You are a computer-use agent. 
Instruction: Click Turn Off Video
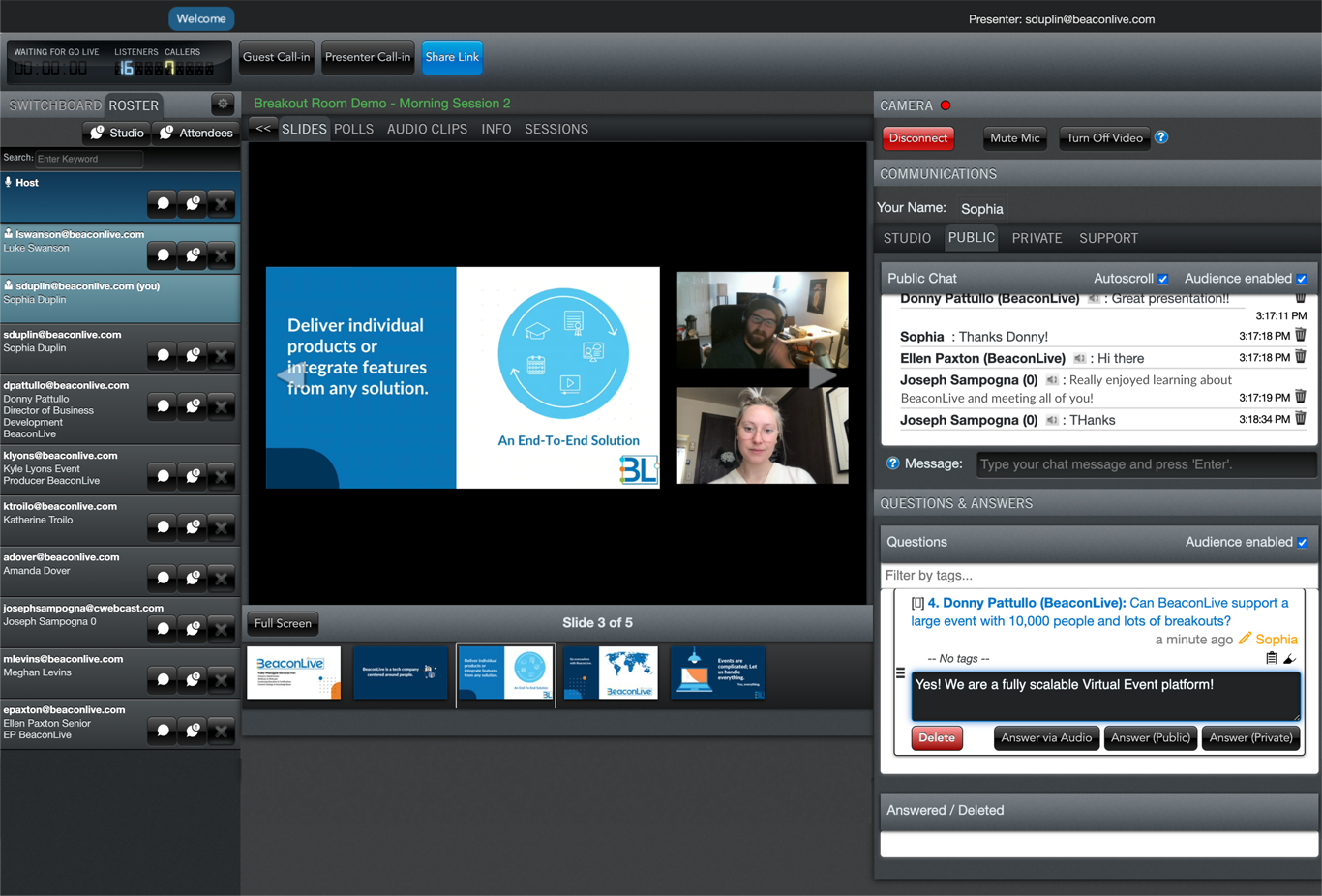(x=1104, y=138)
